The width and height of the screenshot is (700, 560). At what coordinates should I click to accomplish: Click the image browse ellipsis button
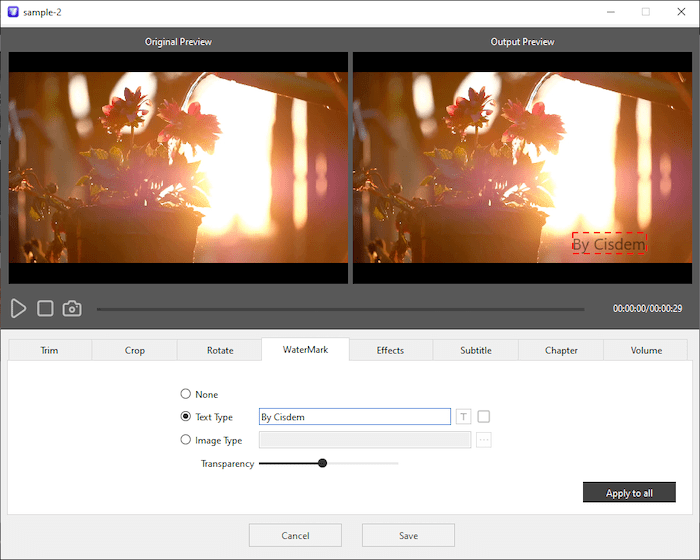[x=484, y=440]
